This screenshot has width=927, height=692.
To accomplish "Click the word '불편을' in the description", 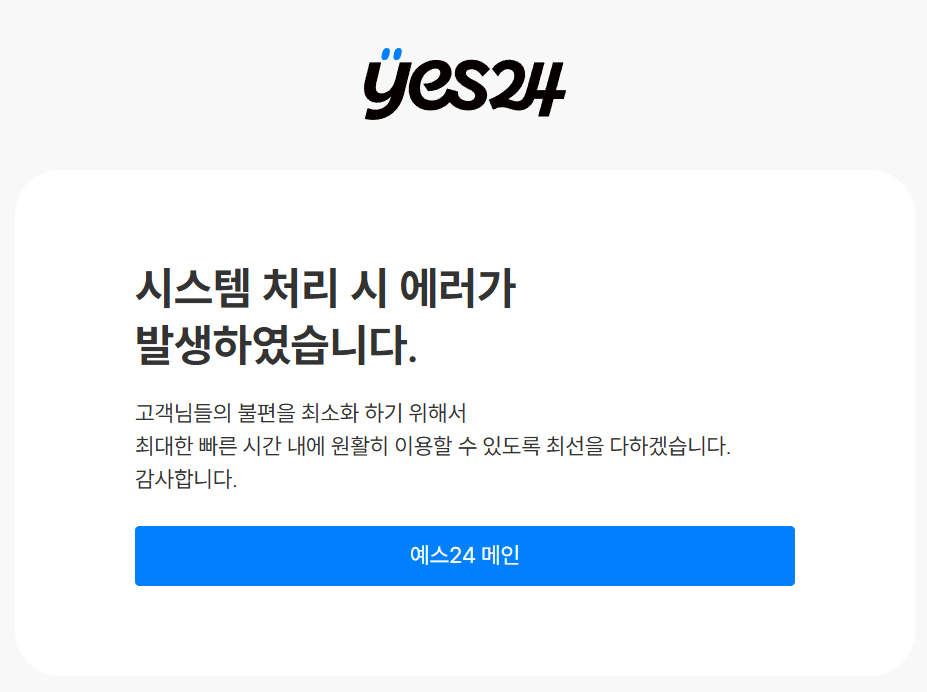I will [266, 412].
